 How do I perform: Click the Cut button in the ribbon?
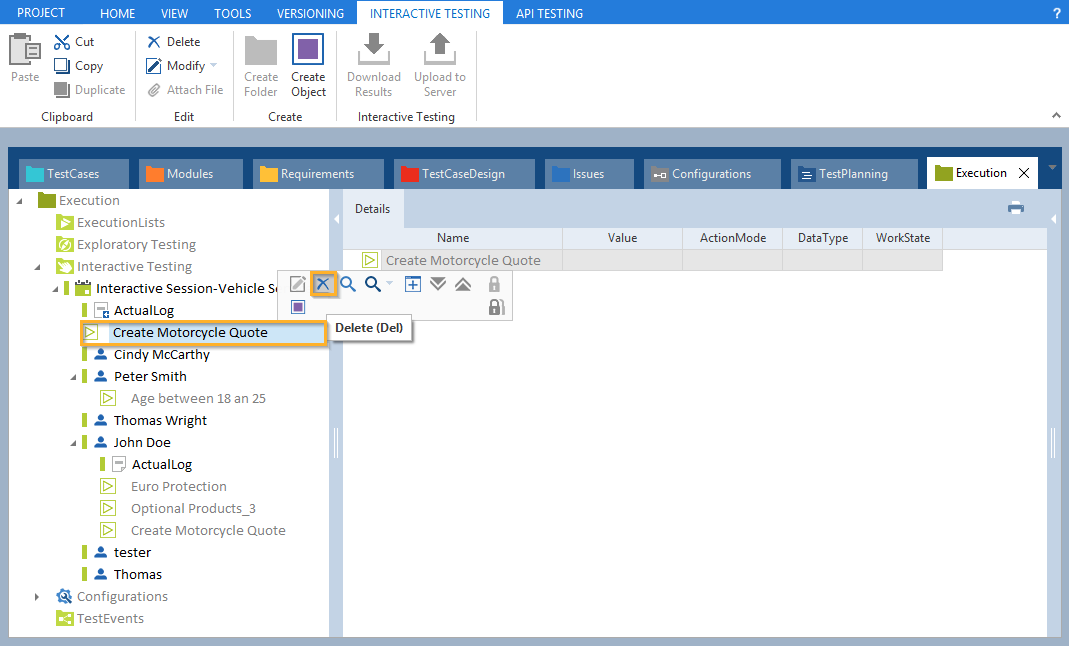click(x=75, y=42)
